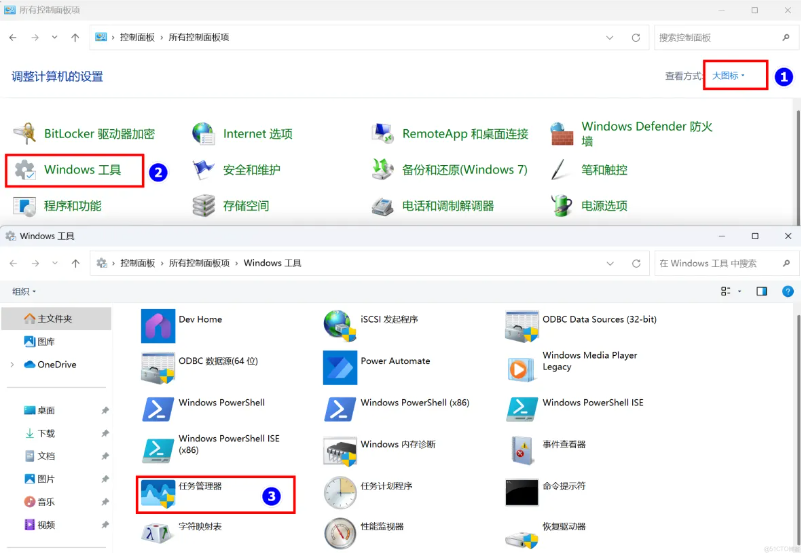Click the help question mark button
The width and height of the screenshot is (801, 553).
[787, 291]
